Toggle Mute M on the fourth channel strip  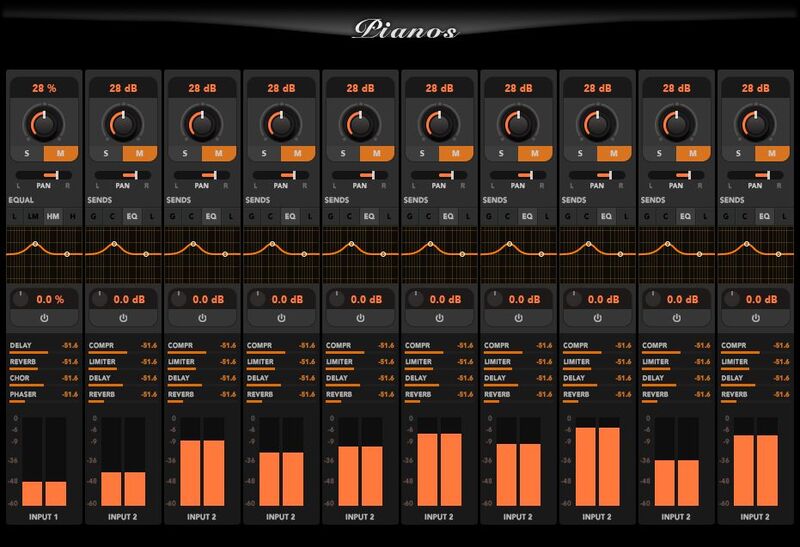click(298, 153)
